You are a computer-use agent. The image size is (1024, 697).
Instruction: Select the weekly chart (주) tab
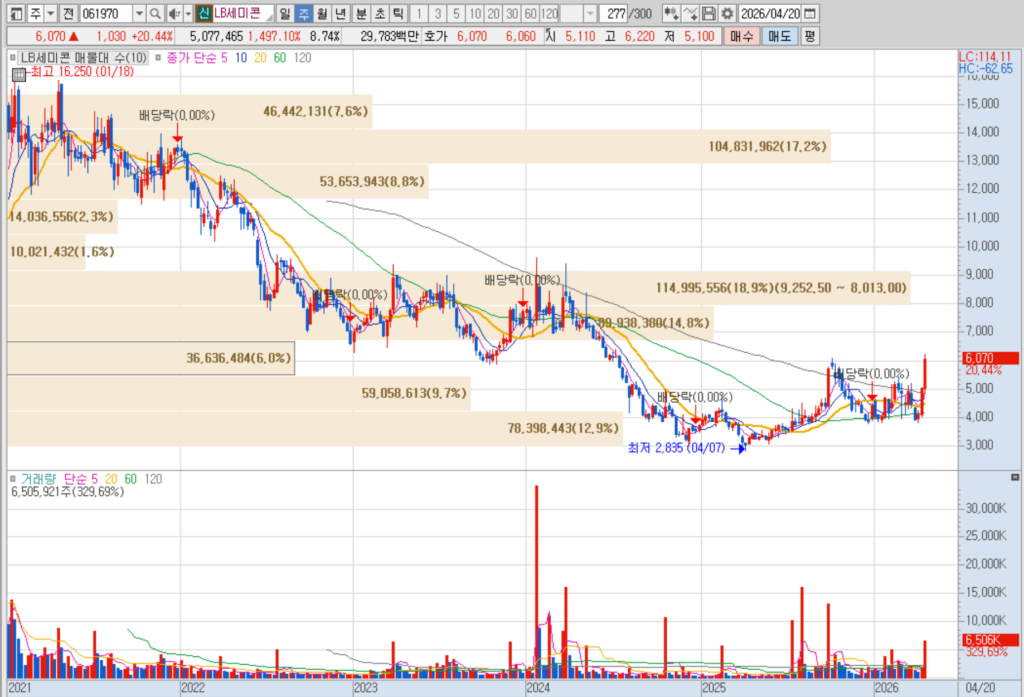tap(304, 13)
